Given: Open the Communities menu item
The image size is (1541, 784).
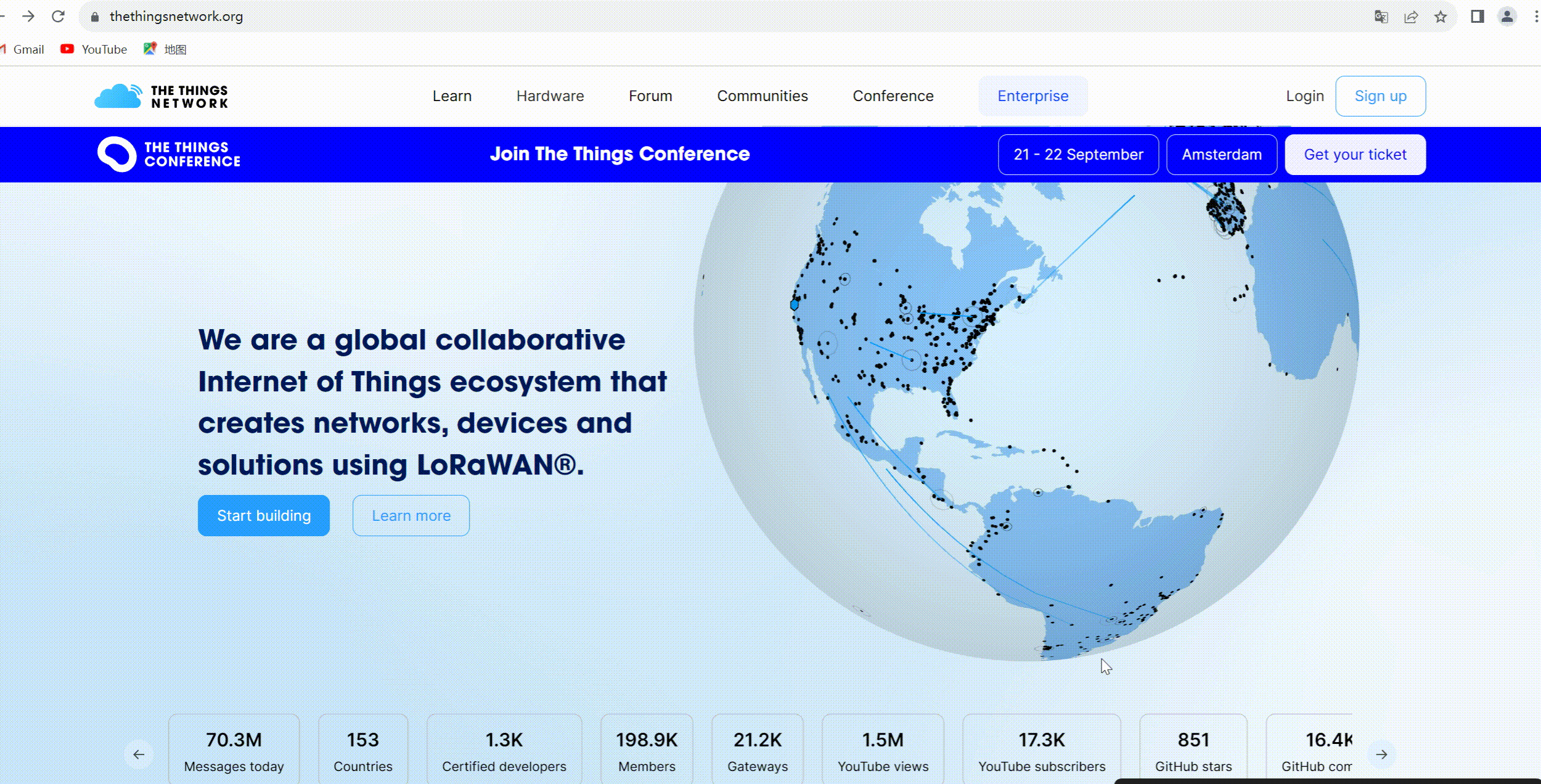Looking at the screenshot, I should tap(762, 96).
